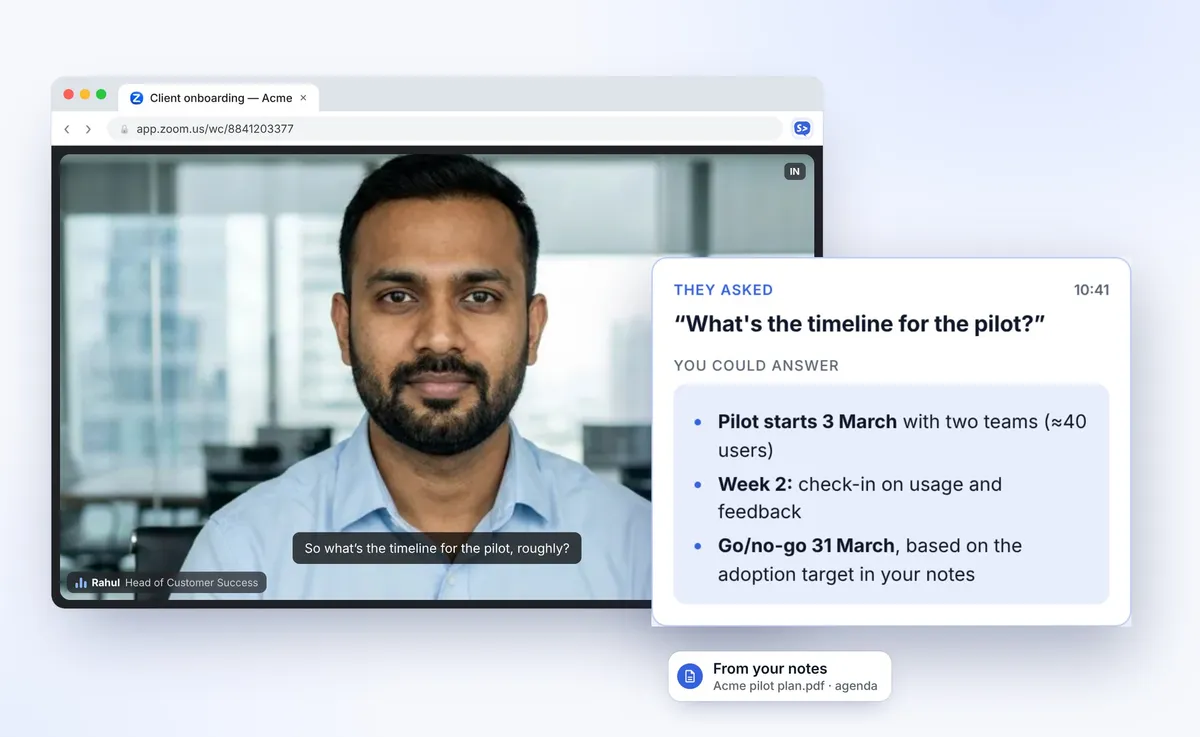This screenshot has height=737, width=1200.
Task: Click the "Acme pilot plan.pdf · agenda" file name
Action: pyautogui.click(x=795, y=686)
